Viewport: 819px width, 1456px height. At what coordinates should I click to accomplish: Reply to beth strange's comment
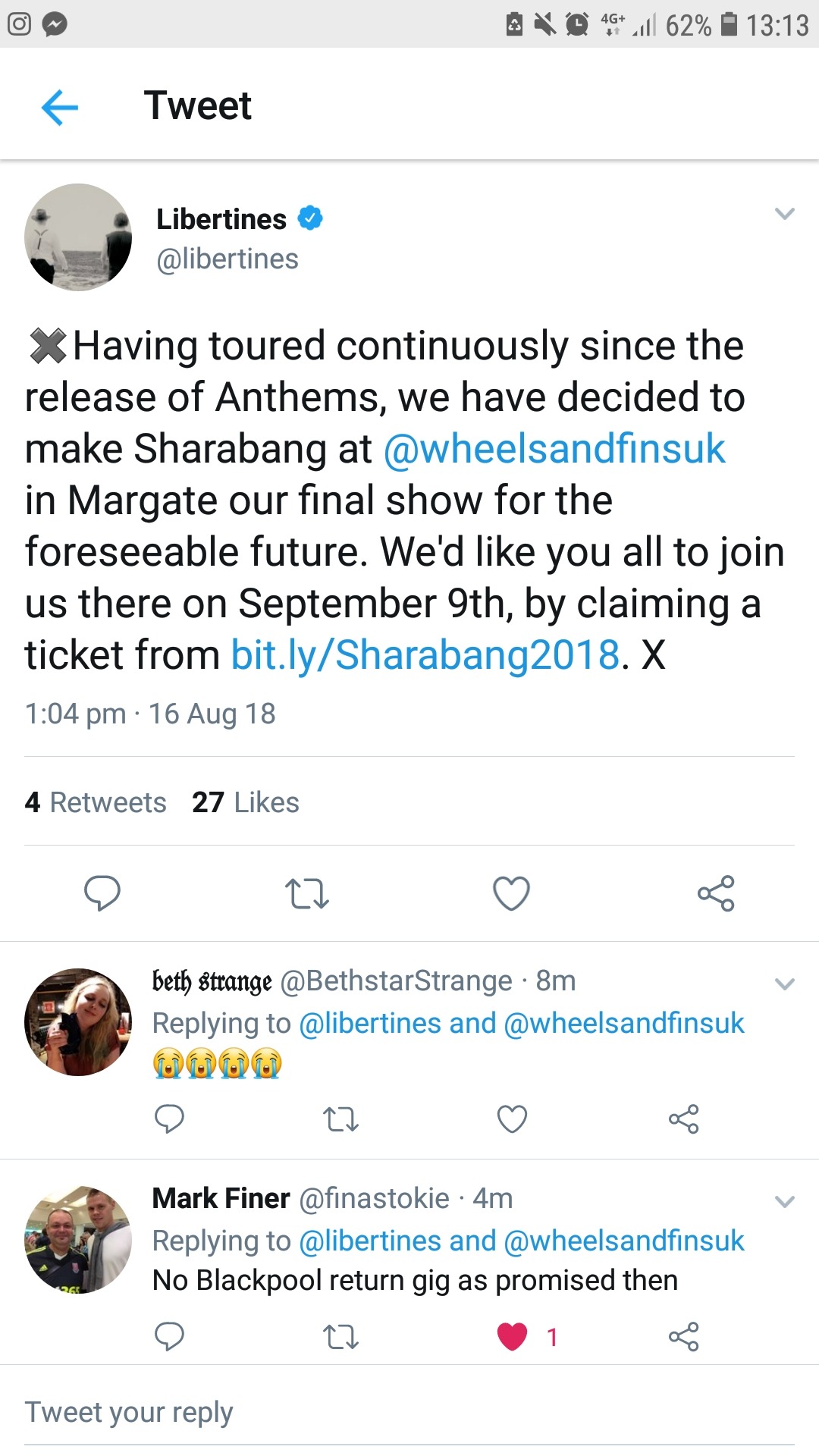(x=169, y=1119)
